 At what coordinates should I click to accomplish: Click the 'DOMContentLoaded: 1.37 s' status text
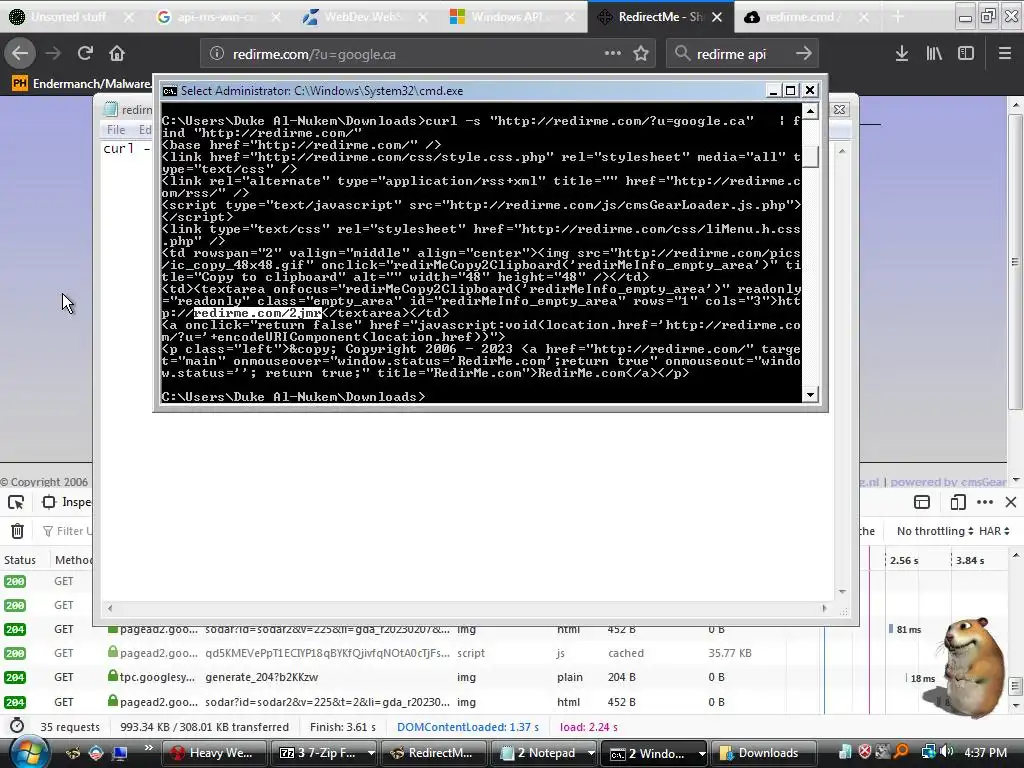[468, 727]
